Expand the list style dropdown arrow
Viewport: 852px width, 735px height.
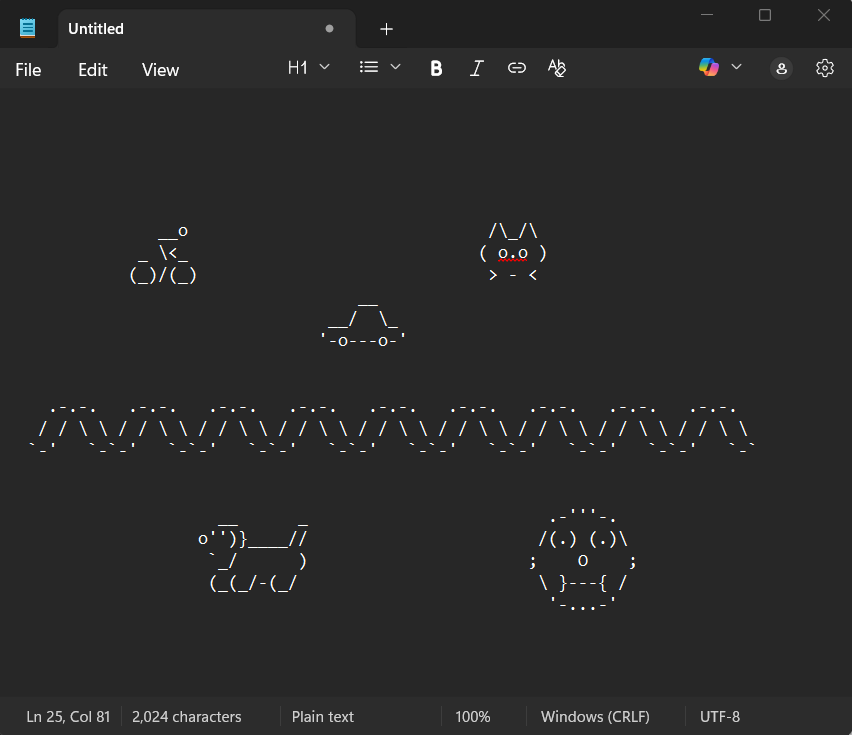click(x=395, y=67)
